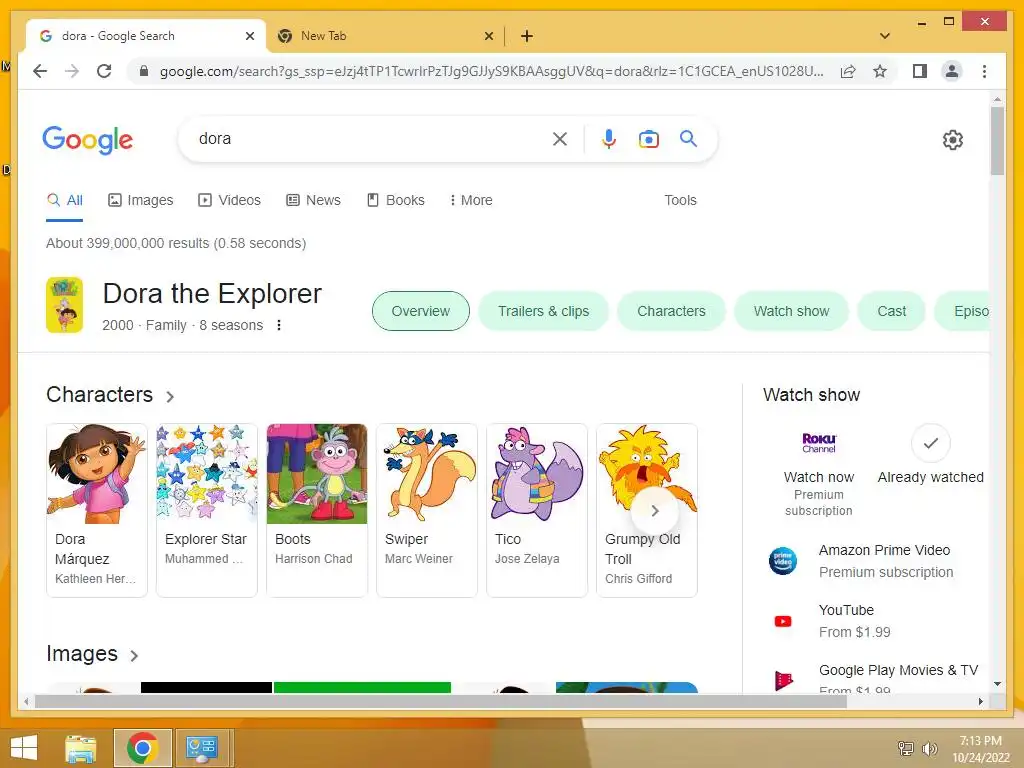Click the Roku Channel logo
The height and width of the screenshot is (768, 1024).
[819, 443]
